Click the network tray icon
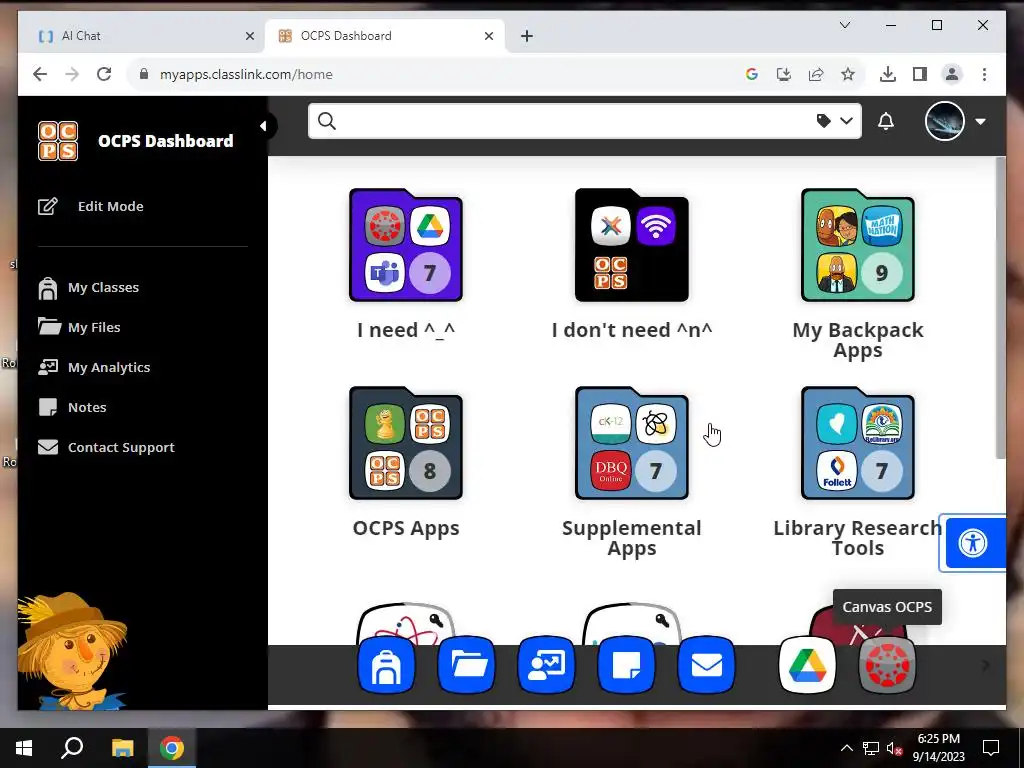1024x768 pixels. pyautogui.click(x=871, y=748)
